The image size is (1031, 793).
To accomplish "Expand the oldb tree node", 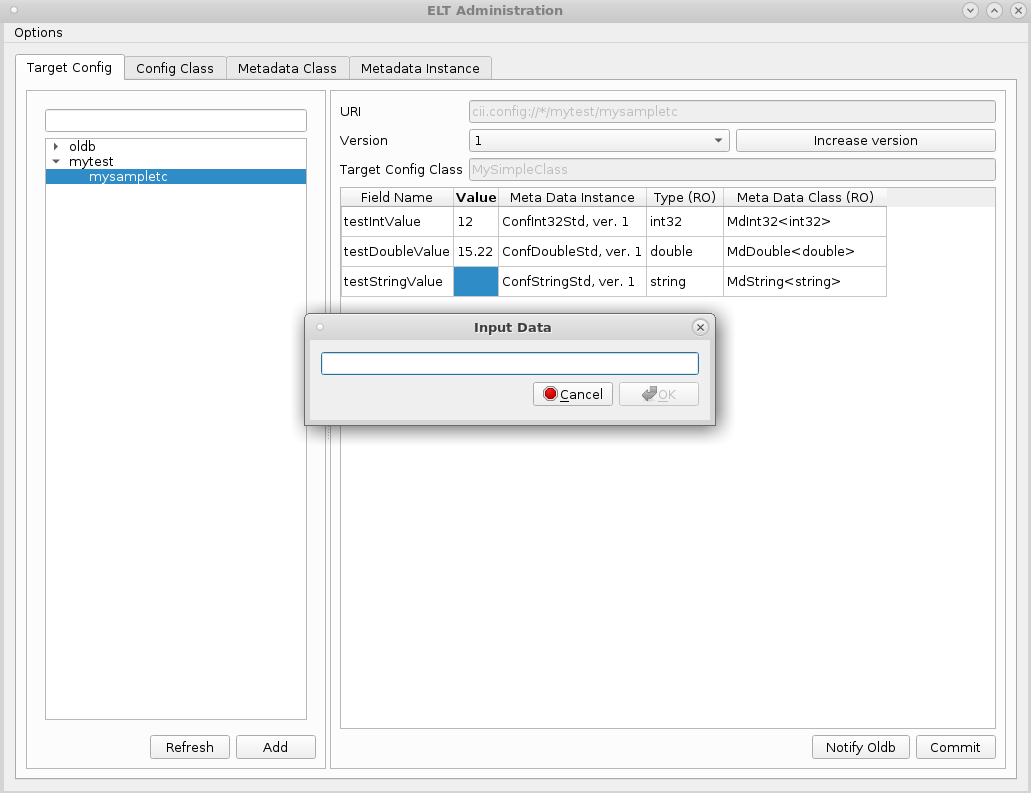I will coord(56,147).
